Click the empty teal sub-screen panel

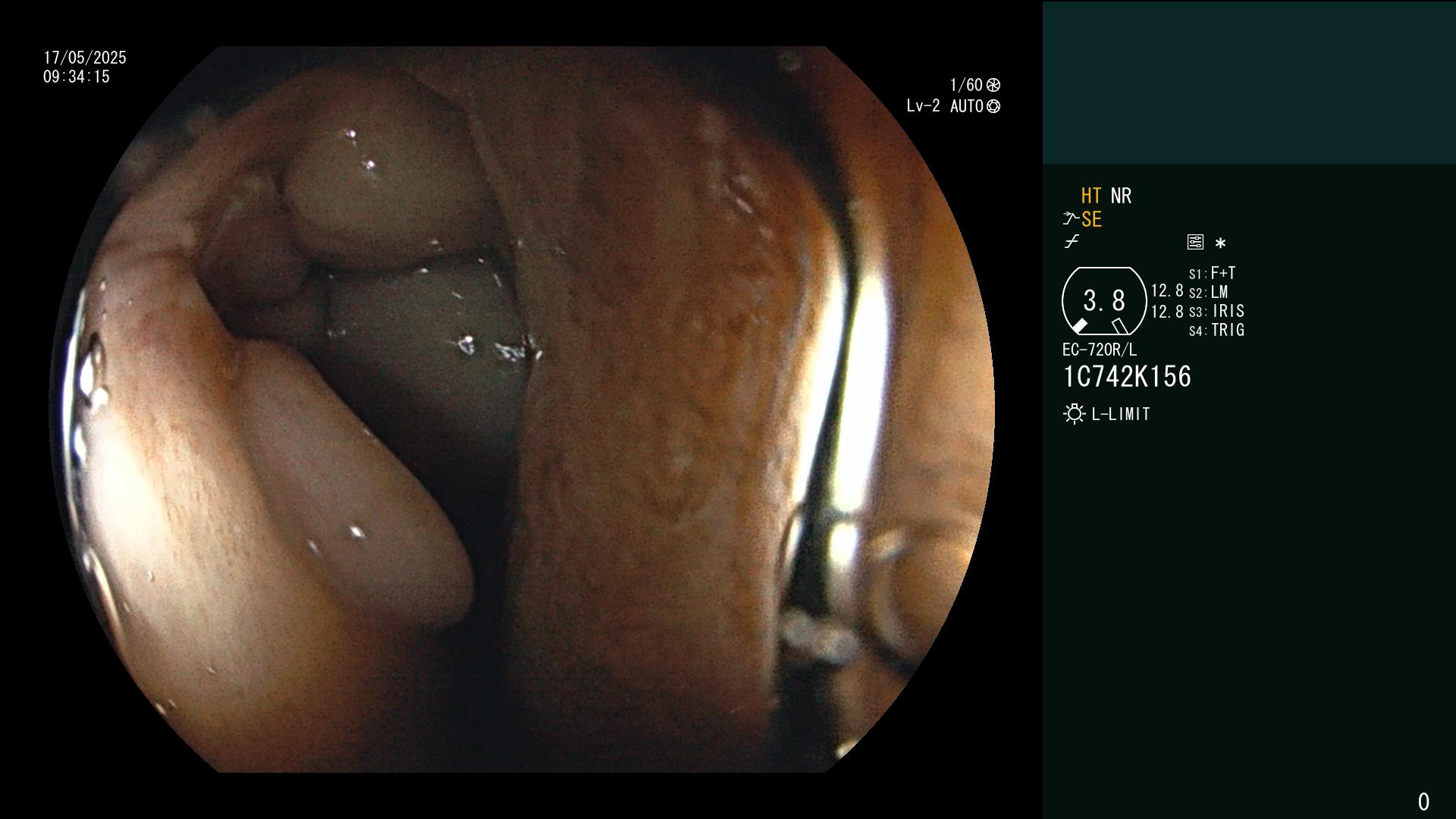[x=1249, y=83]
